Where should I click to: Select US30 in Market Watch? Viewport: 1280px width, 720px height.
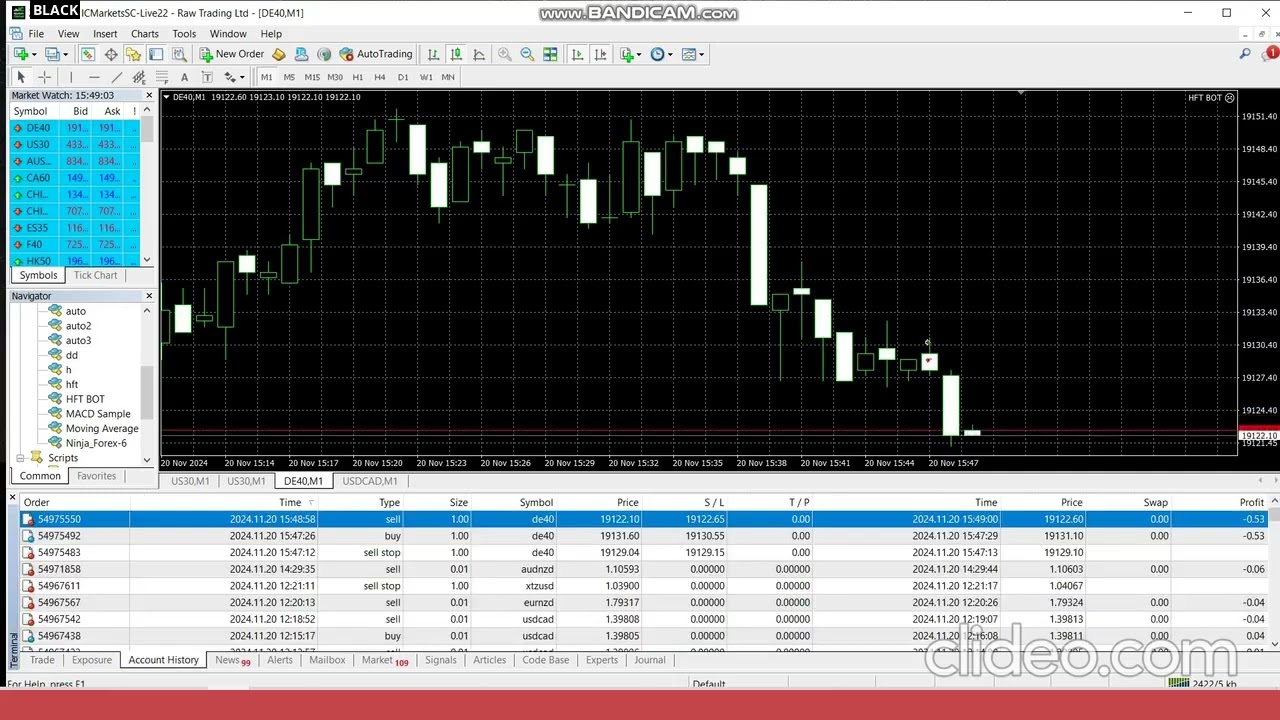(x=76, y=144)
